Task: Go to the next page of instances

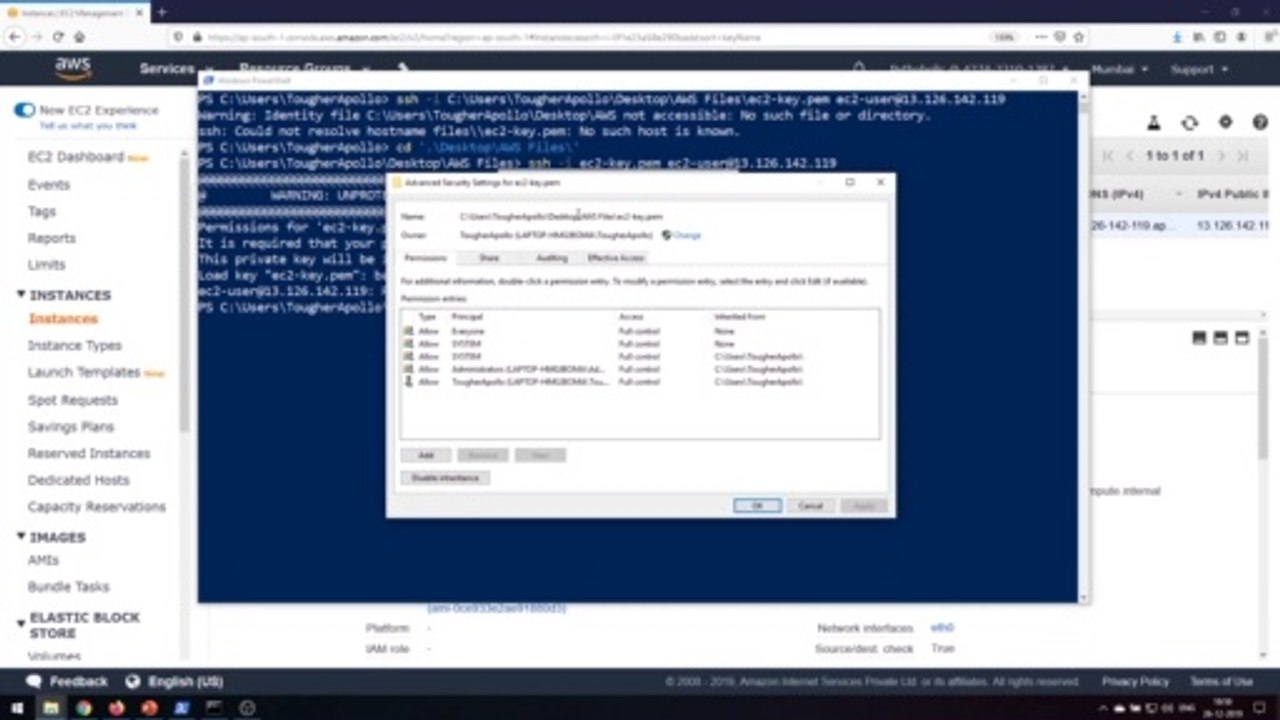Action: pos(1222,156)
